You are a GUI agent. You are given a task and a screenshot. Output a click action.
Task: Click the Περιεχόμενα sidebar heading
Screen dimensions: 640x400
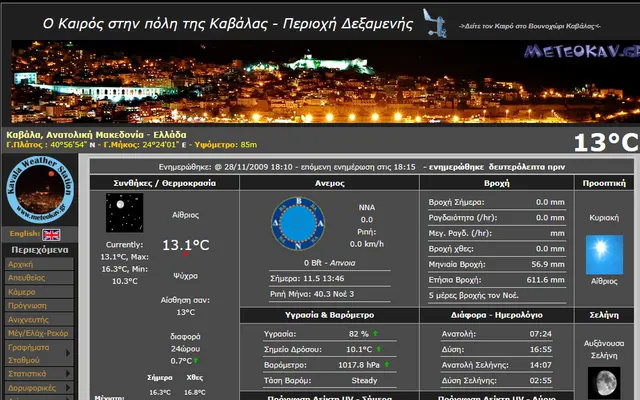pyautogui.click(x=40, y=250)
